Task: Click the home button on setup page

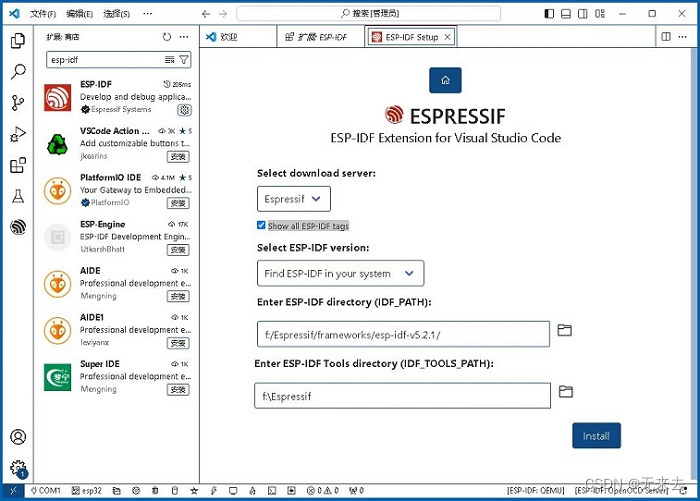Action: [445, 80]
